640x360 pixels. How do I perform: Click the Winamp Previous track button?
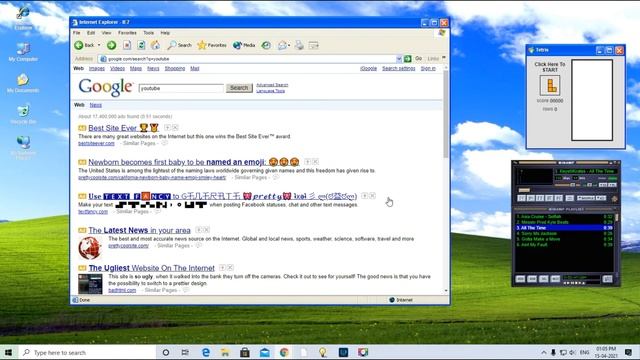tap(521, 198)
